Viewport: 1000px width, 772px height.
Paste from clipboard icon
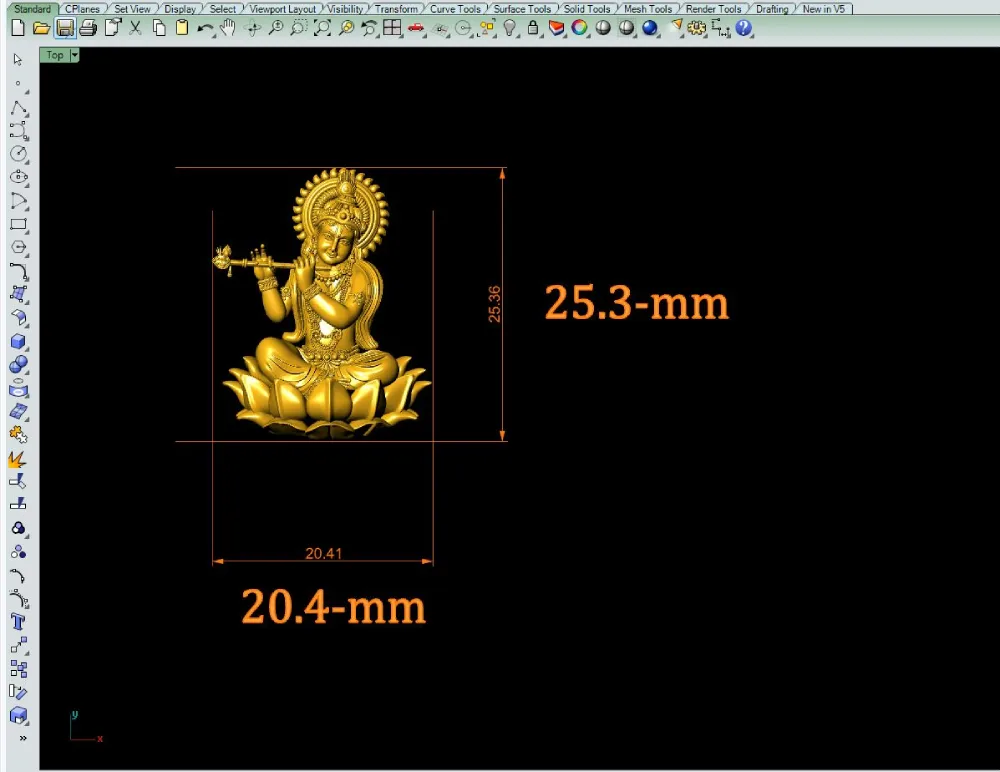click(182, 28)
